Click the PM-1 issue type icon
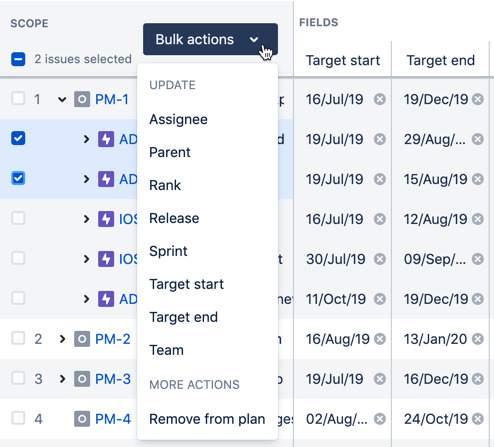 [82, 99]
